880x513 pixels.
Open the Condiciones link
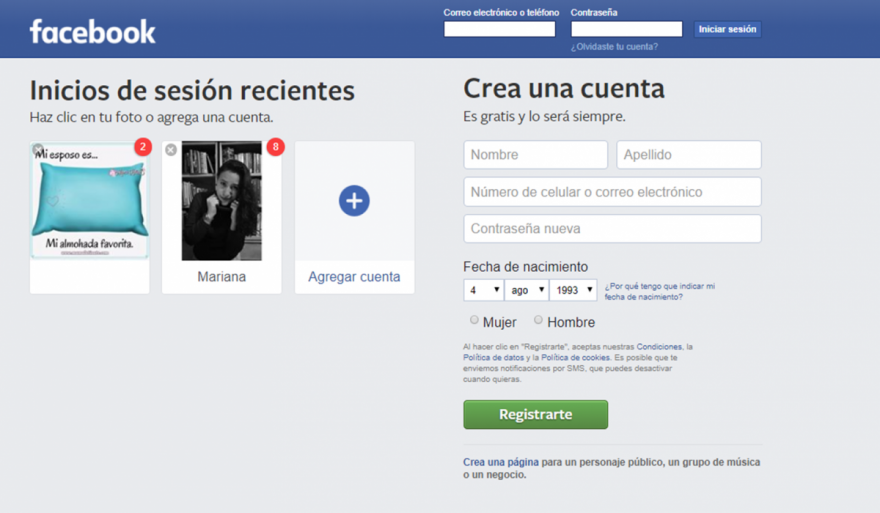tap(659, 347)
